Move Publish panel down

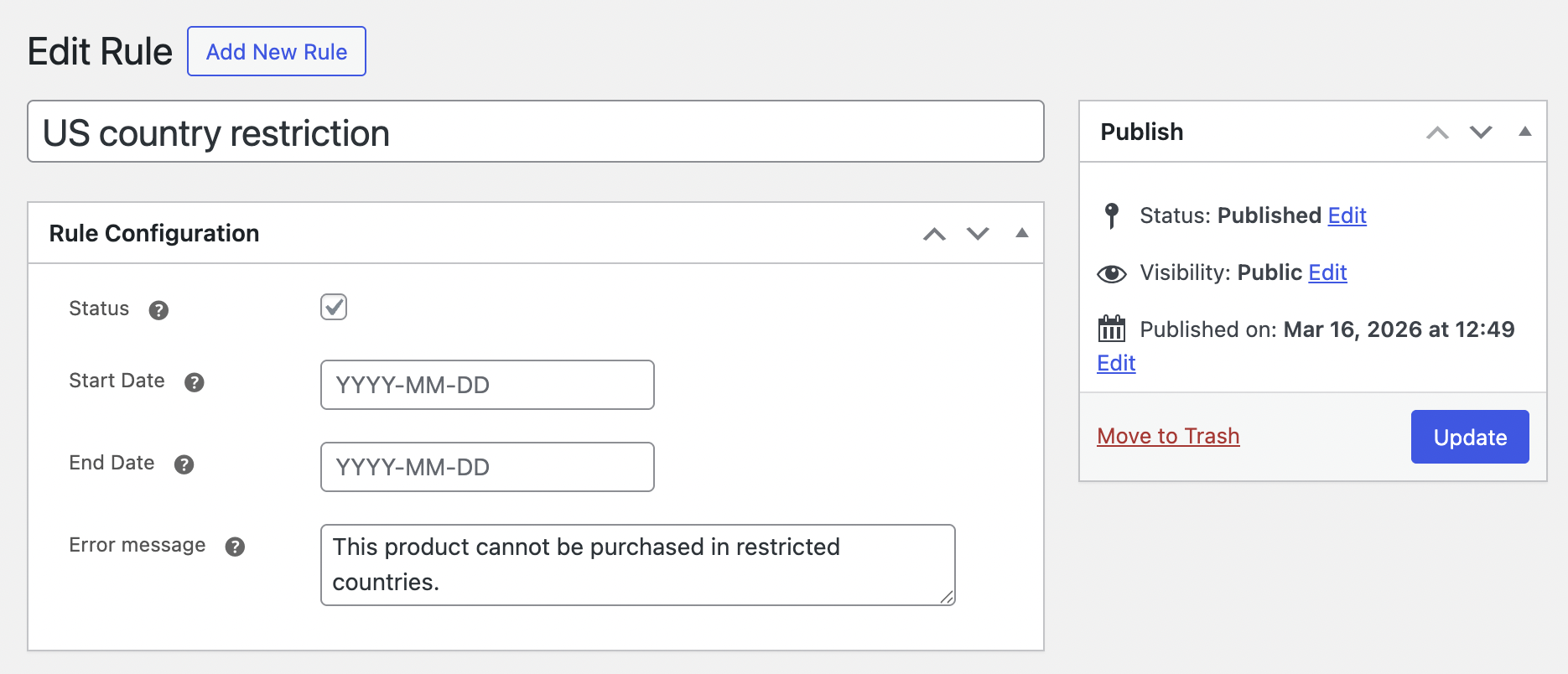coord(1481,132)
